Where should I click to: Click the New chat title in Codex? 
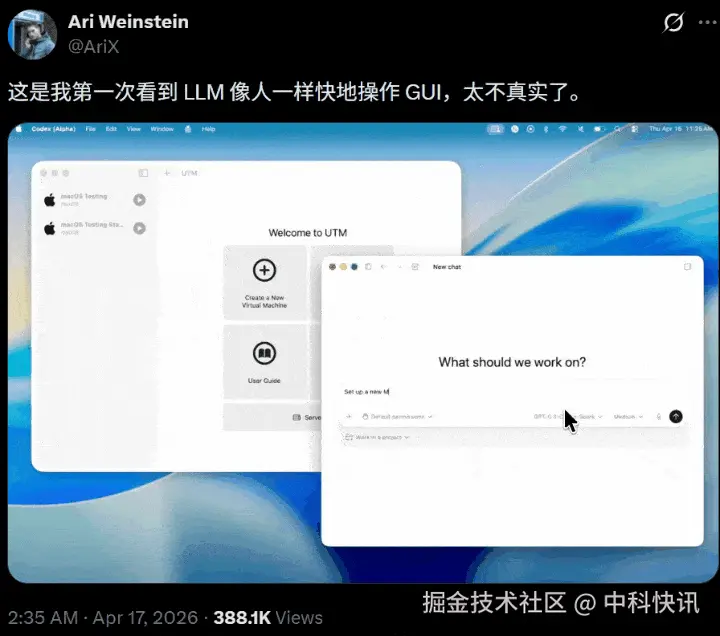pyautogui.click(x=447, y=267)
